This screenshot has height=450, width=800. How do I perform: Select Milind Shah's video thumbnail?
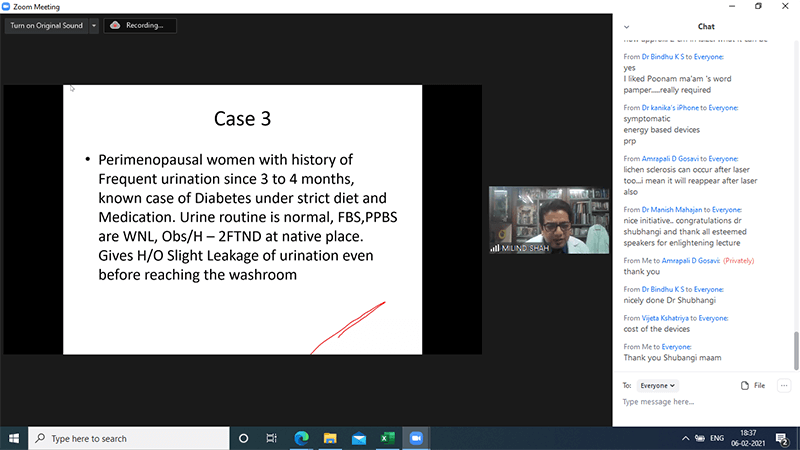(x=548, y=219)
